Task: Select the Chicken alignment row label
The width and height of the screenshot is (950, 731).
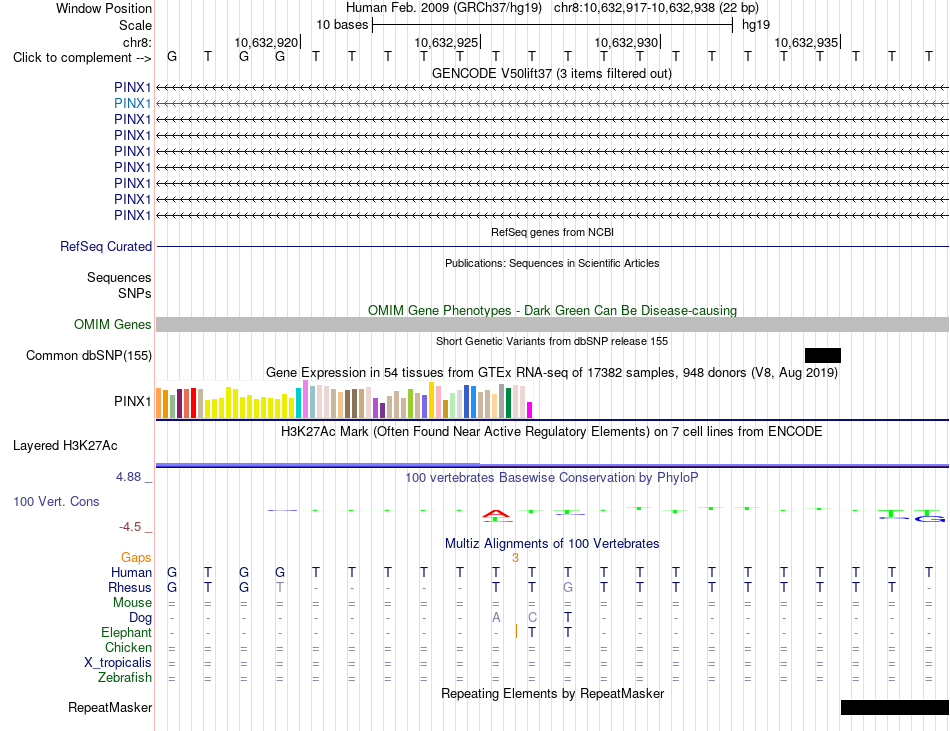Action: pos(128,647)
